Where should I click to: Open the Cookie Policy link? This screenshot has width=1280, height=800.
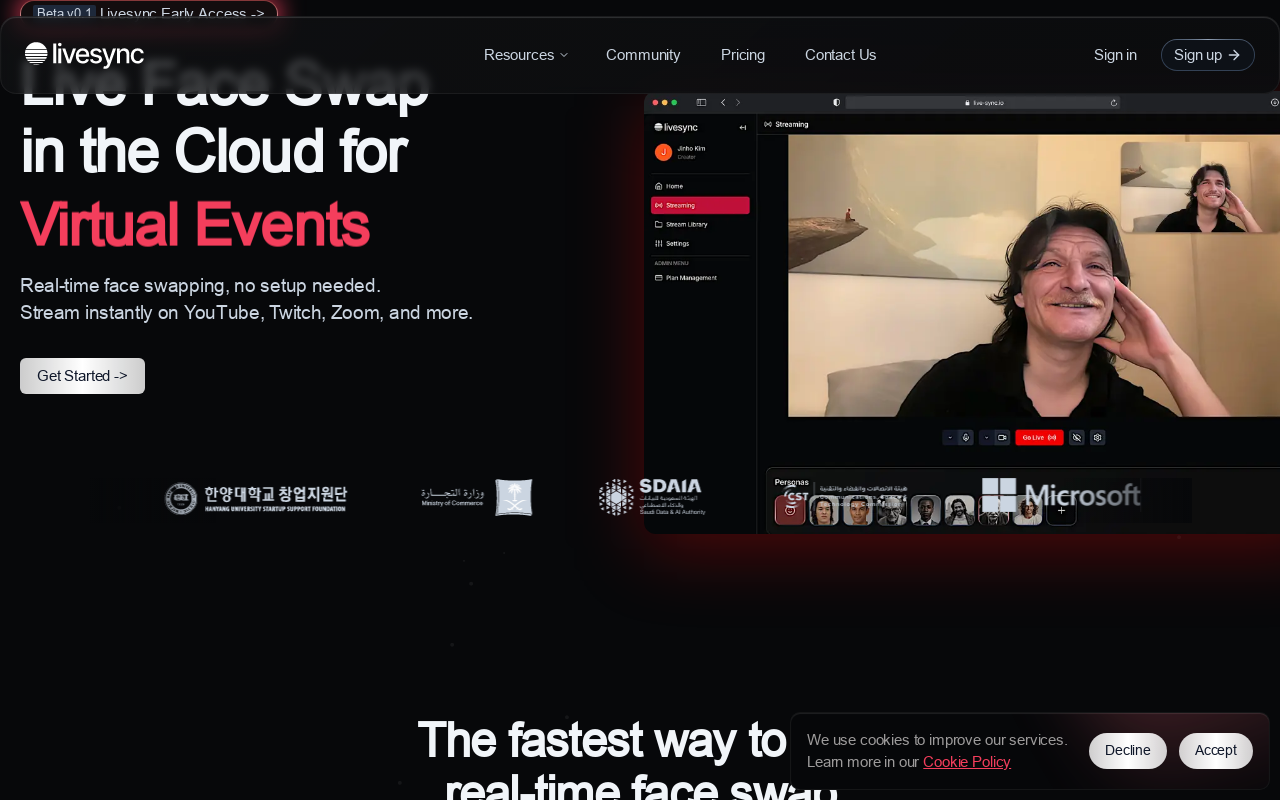click(967, 762)
